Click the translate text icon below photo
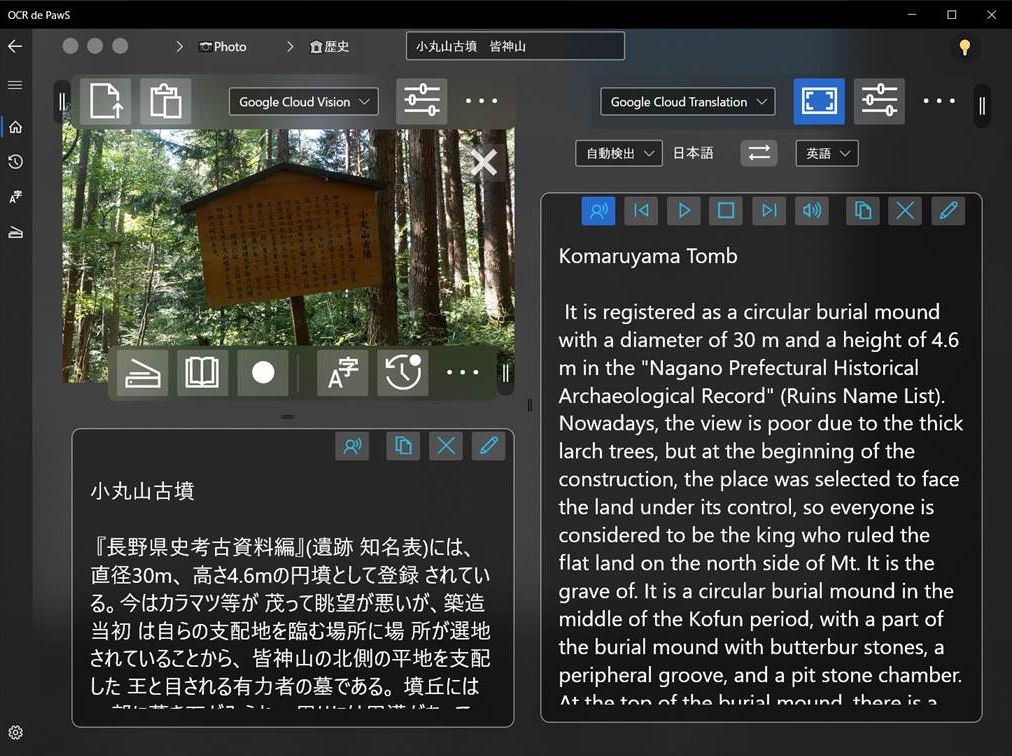This screenshot has height=756, width=1012. 342,373
